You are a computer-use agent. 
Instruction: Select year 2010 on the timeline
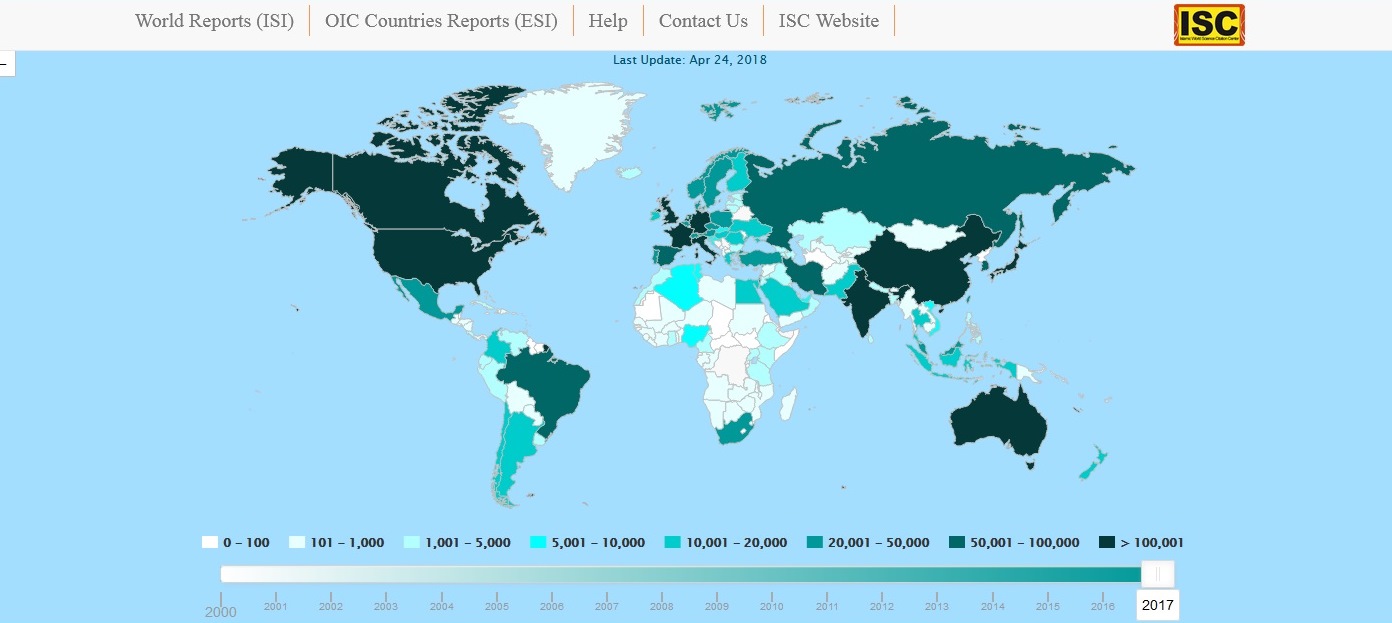tap(771, 606)
